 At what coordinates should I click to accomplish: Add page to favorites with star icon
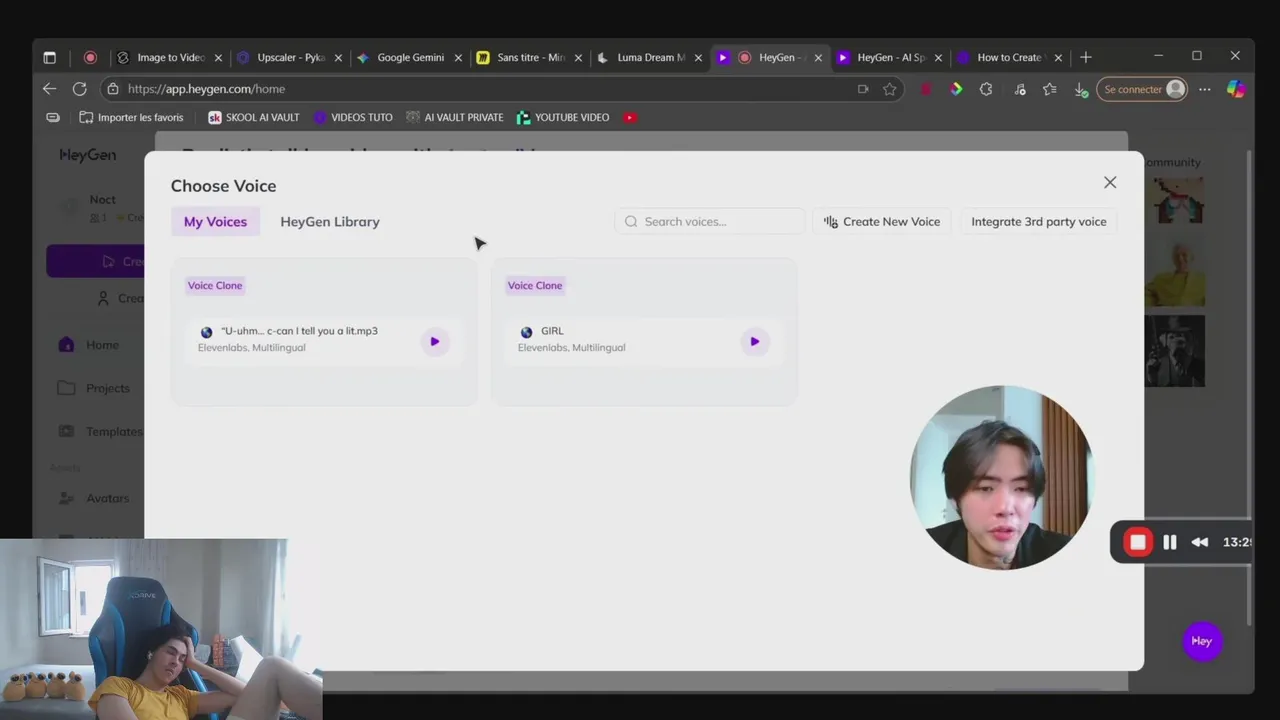click(x=889, y=89)
